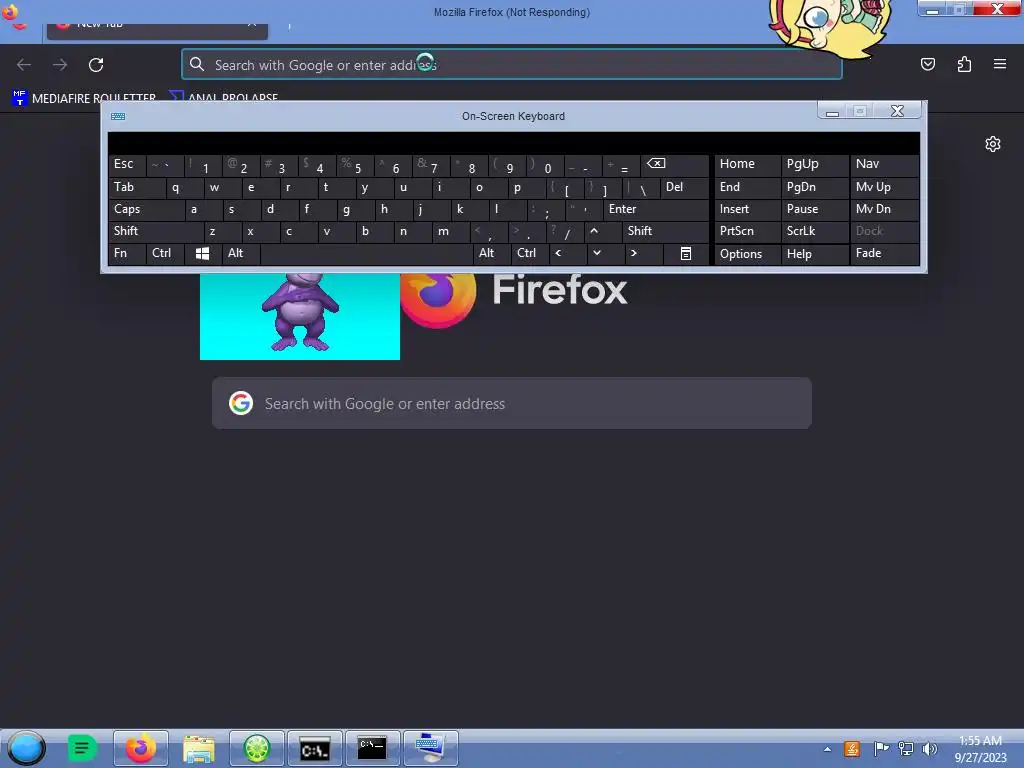The width and height of the screenshot is (1024, 768).
Task: Click the Action Center flag tray icon
Action: coord(881,749)
